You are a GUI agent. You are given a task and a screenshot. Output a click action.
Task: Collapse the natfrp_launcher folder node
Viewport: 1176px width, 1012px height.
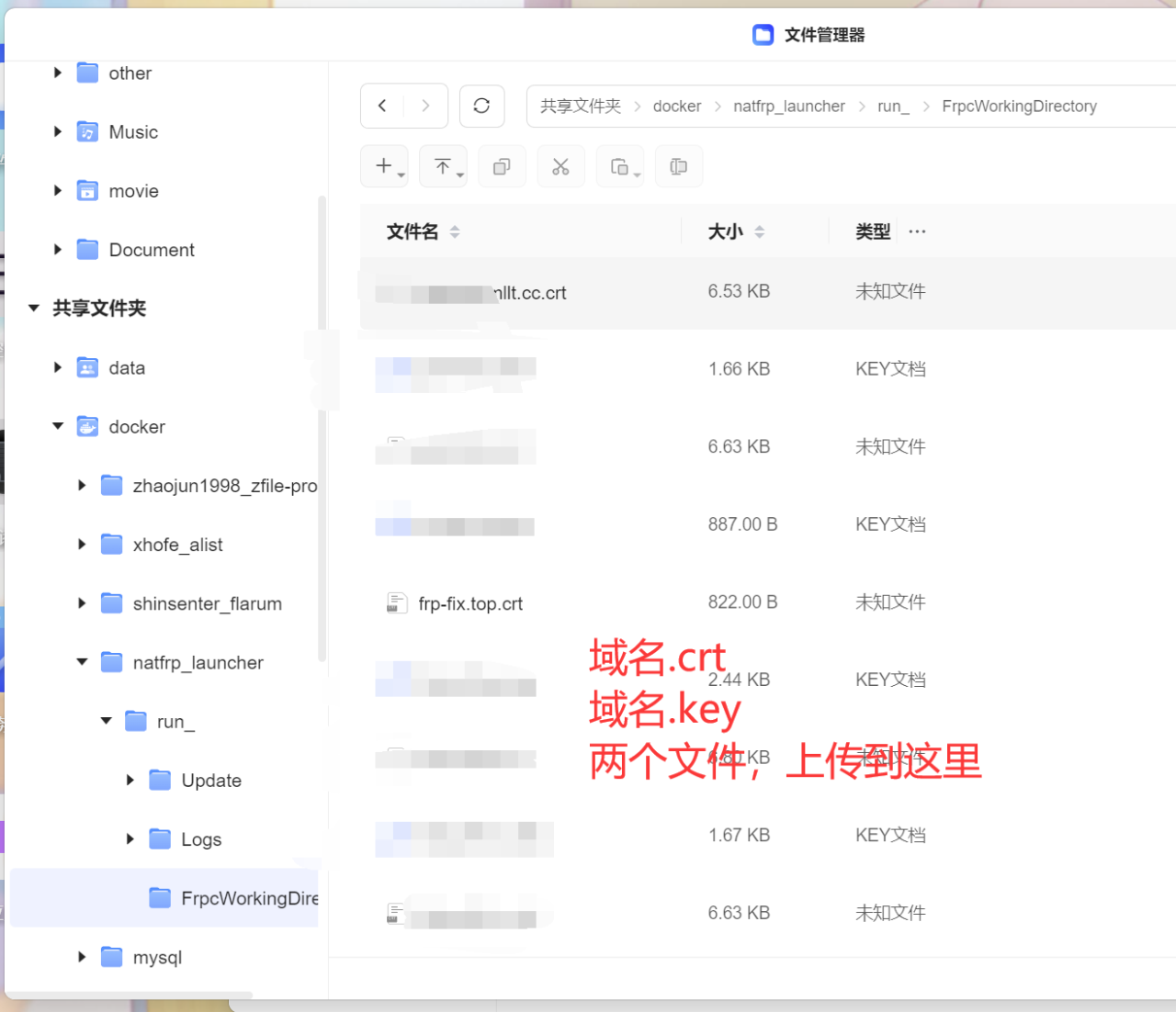coord(82,662)
